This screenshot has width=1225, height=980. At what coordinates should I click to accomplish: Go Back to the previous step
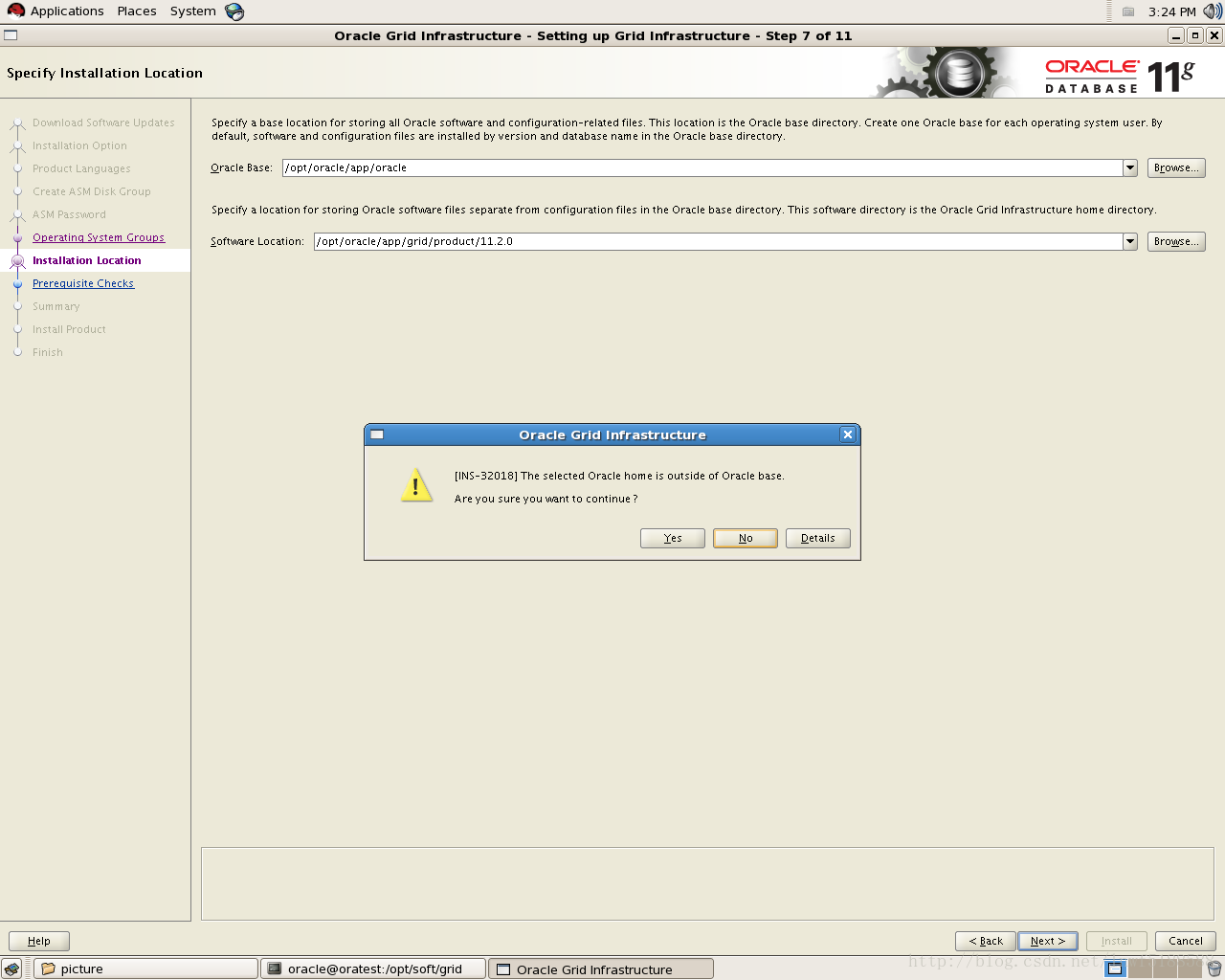pyautogui.click(x=985, y=941)
